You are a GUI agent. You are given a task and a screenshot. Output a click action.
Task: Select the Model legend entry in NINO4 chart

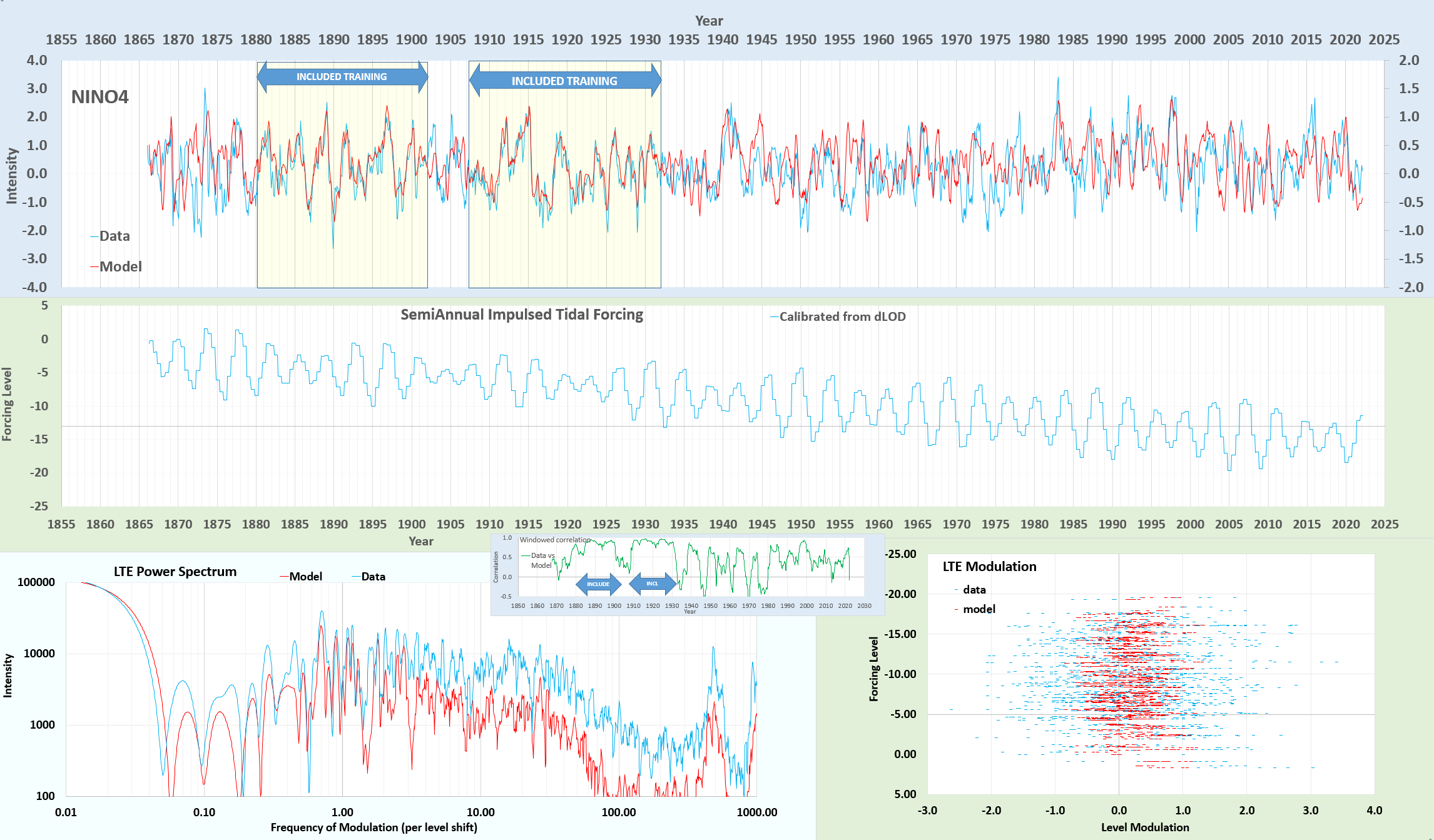click(x=116, y=266)
